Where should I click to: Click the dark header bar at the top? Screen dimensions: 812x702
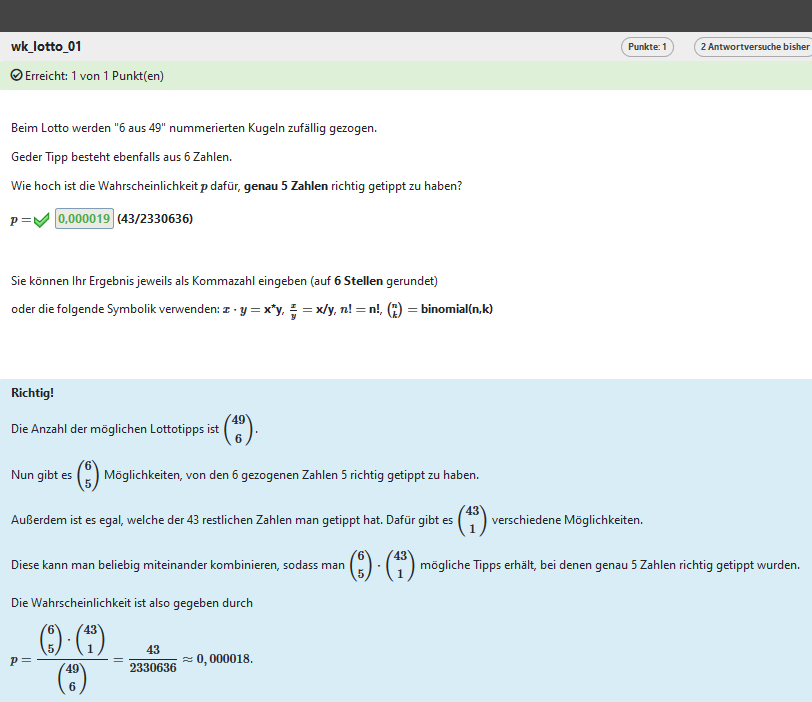(406, 15)
